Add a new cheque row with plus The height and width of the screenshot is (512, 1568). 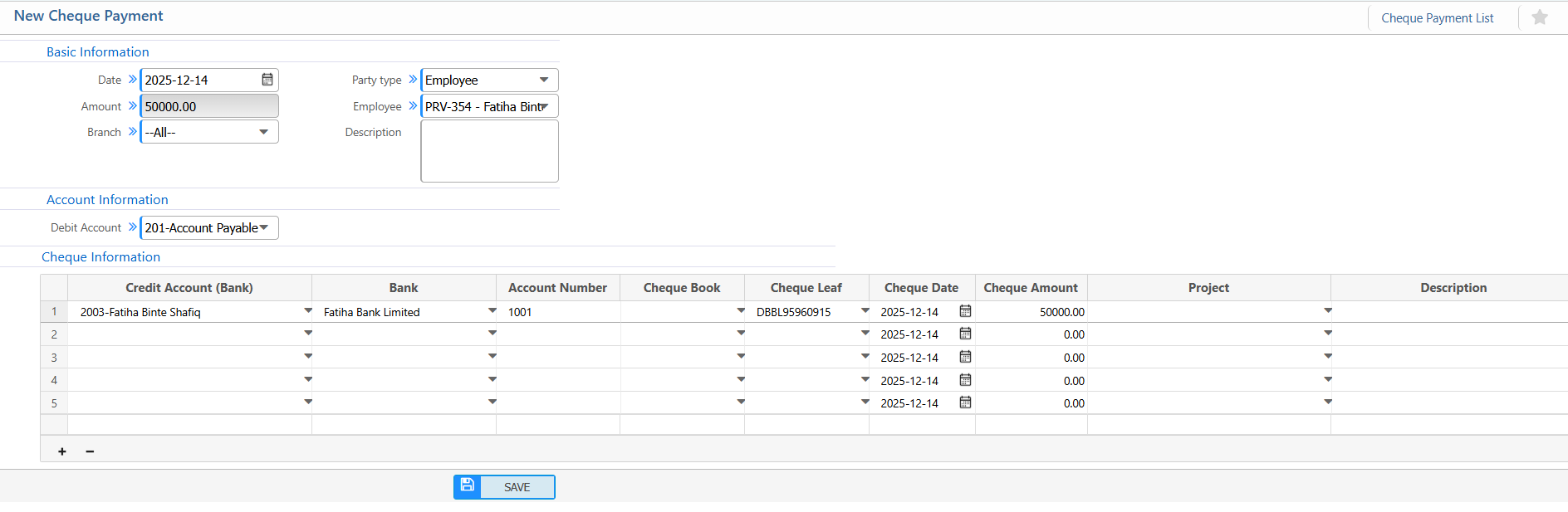62,451
